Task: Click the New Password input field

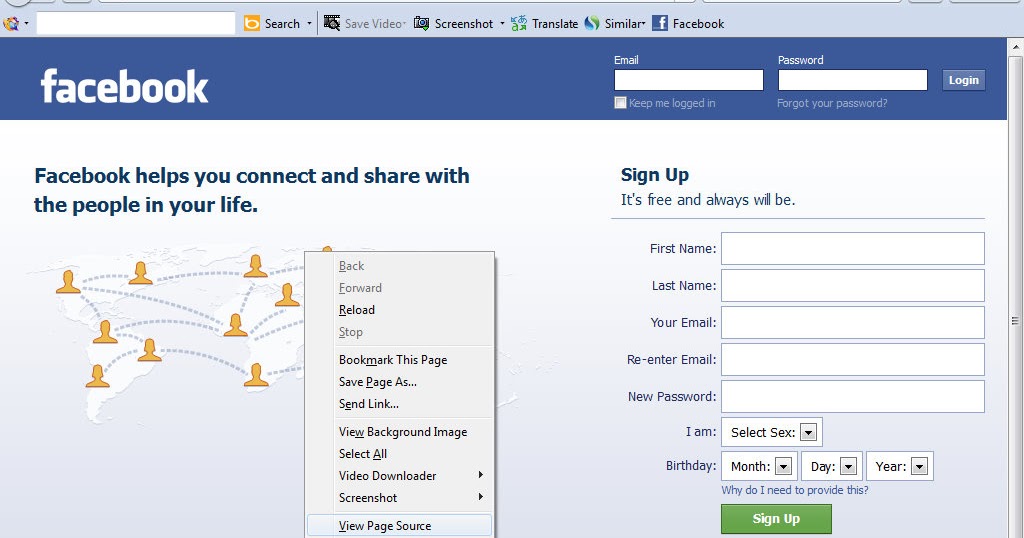Action: point(852,396)
